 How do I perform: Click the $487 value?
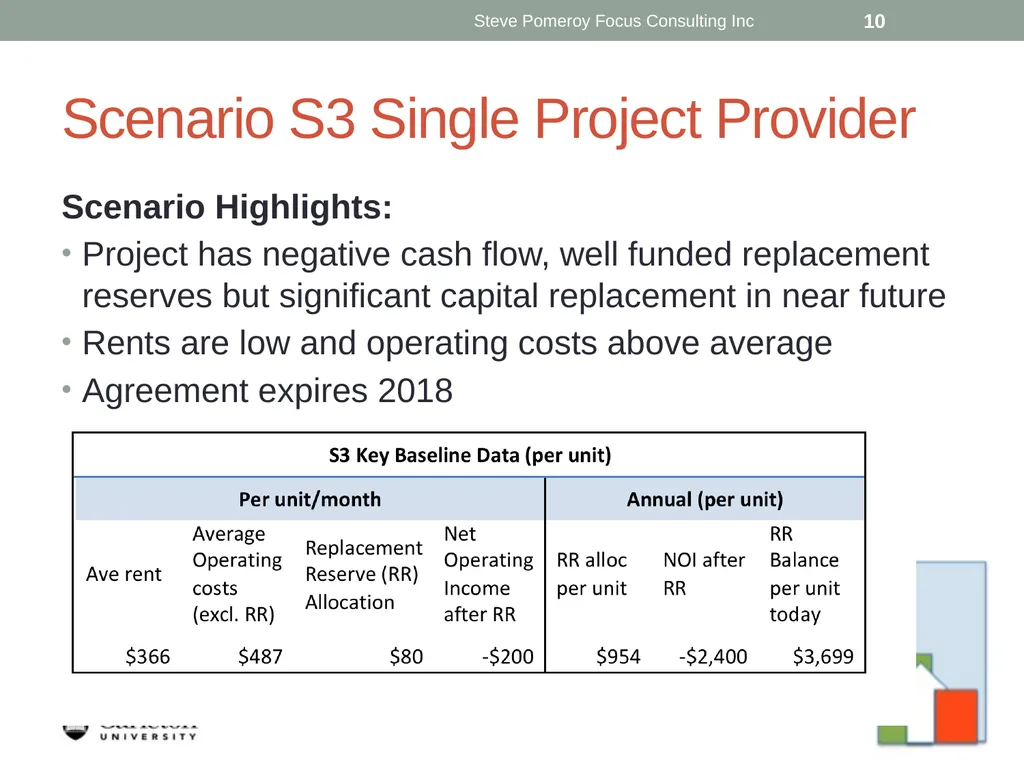click(x=260, y=656)
